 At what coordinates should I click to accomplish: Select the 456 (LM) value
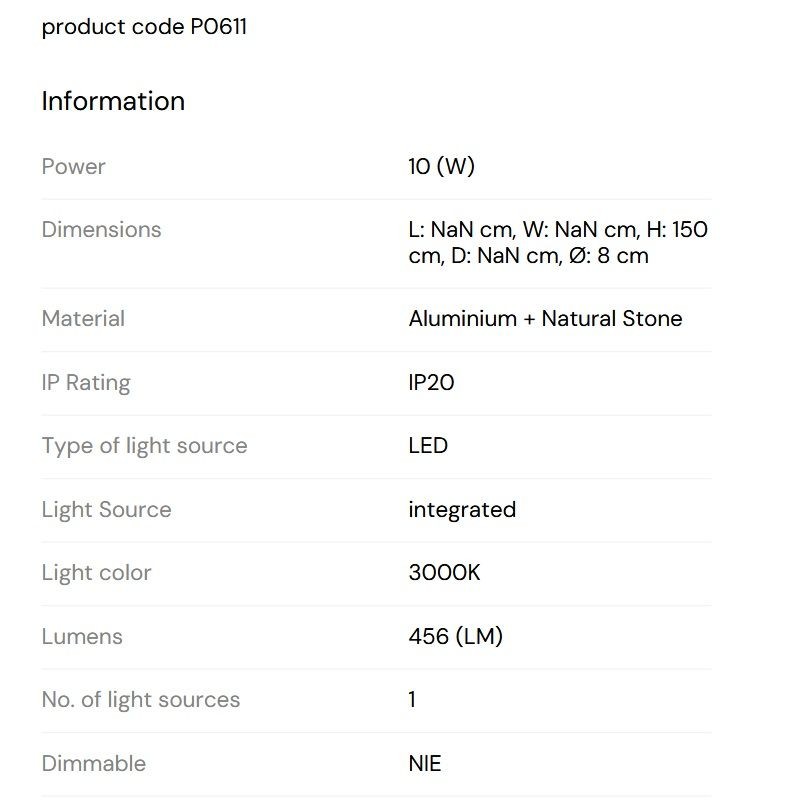point(455,636)
